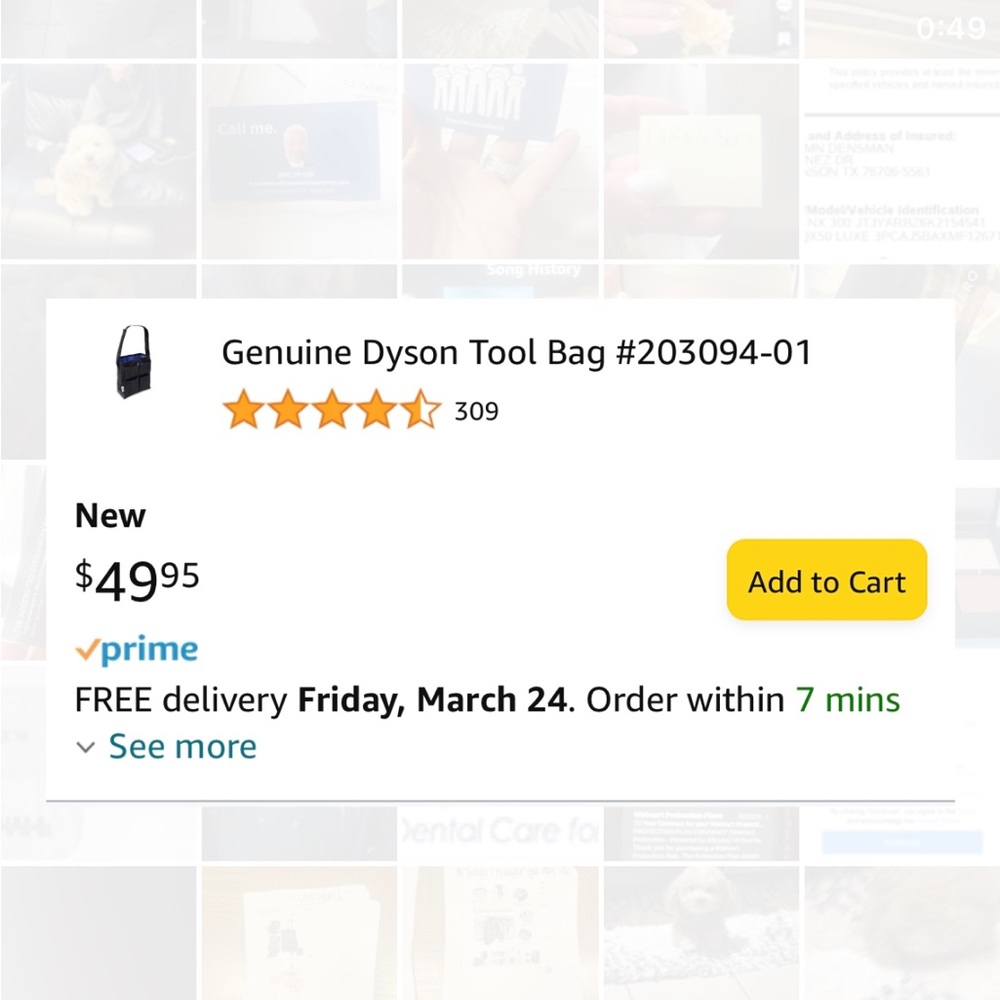Add the Dyson tool bag to cart
This screenshot has width=1000, height=1000.
(x=826, y=580)
